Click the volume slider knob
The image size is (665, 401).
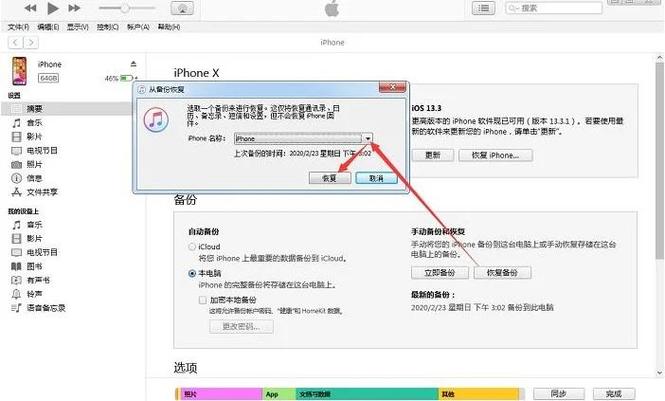pos(125,8)
